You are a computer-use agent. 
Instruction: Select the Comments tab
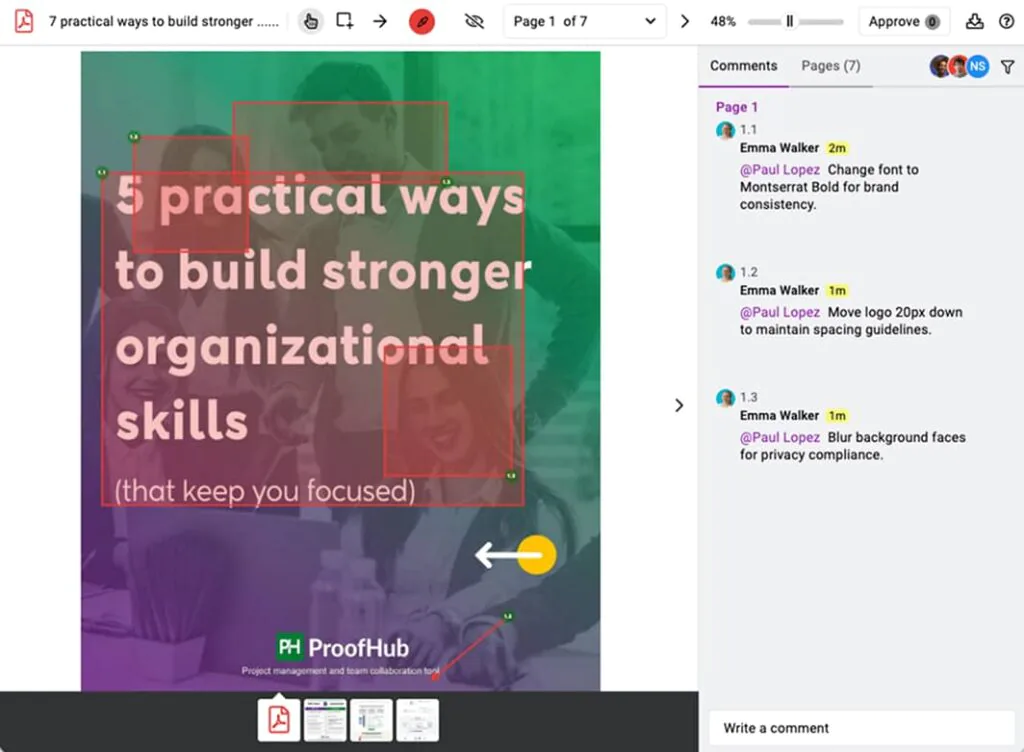(x=743, y=66)
